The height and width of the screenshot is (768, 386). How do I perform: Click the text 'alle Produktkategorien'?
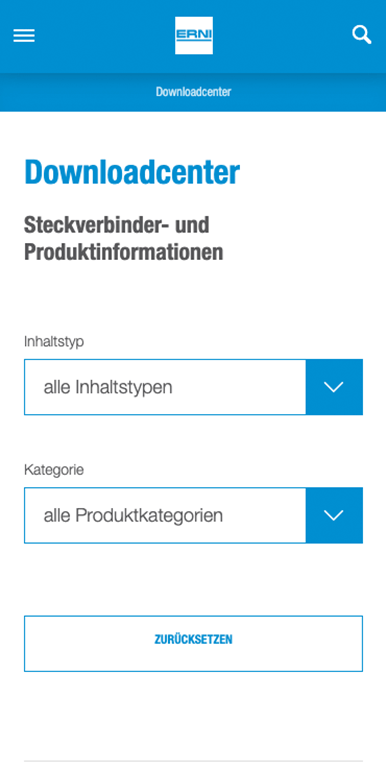coord(133,516)
